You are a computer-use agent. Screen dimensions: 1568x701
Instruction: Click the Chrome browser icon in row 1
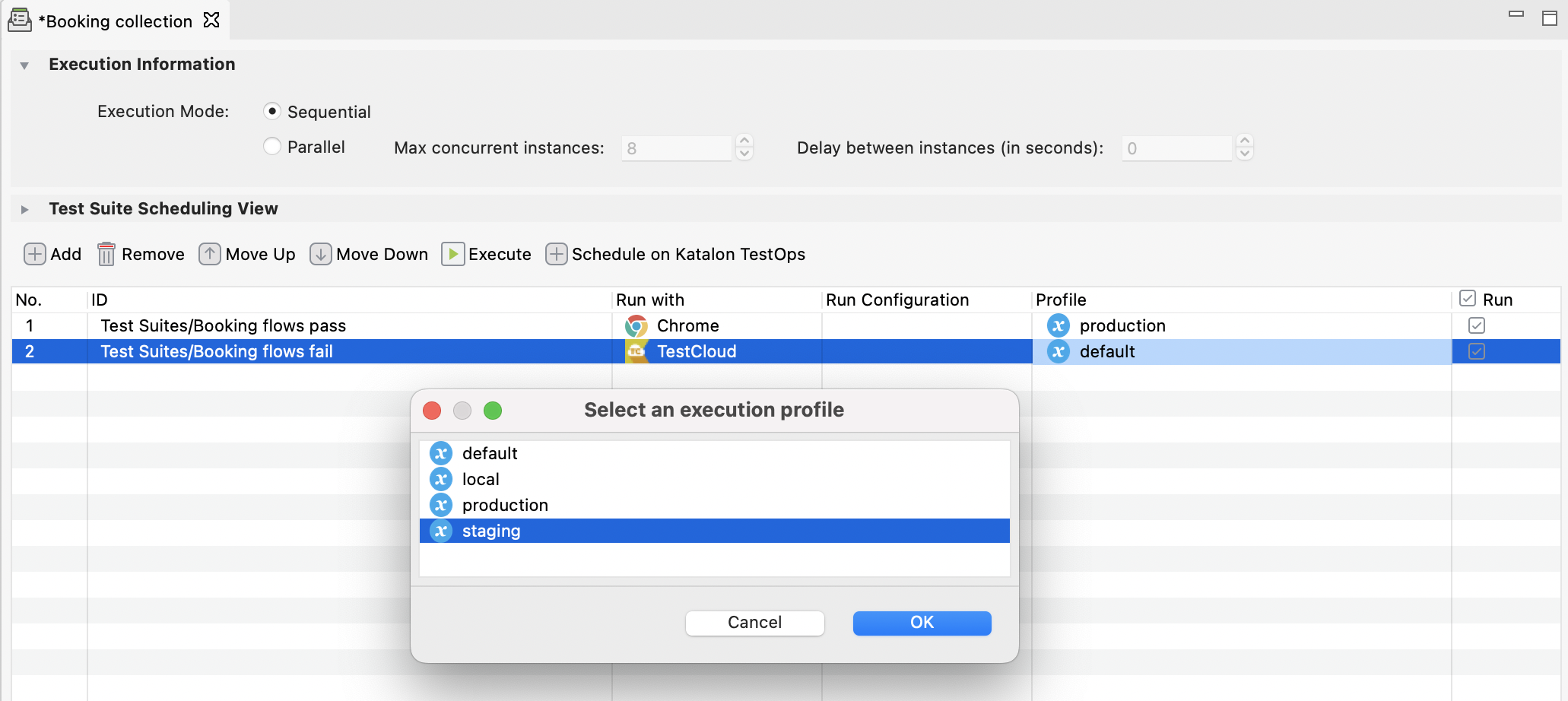pyautogui.click(x=636, y=326)
